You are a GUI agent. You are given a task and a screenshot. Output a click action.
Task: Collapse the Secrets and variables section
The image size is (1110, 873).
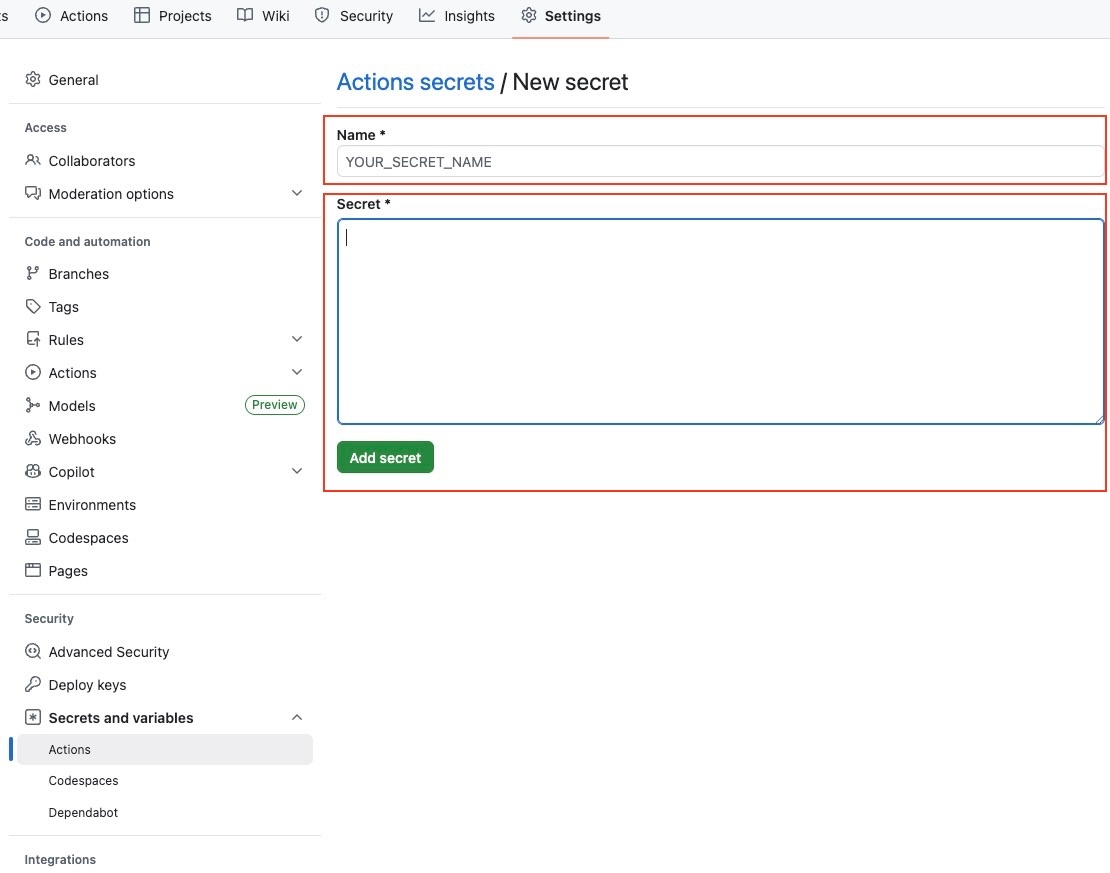click(x=297, y=717)
